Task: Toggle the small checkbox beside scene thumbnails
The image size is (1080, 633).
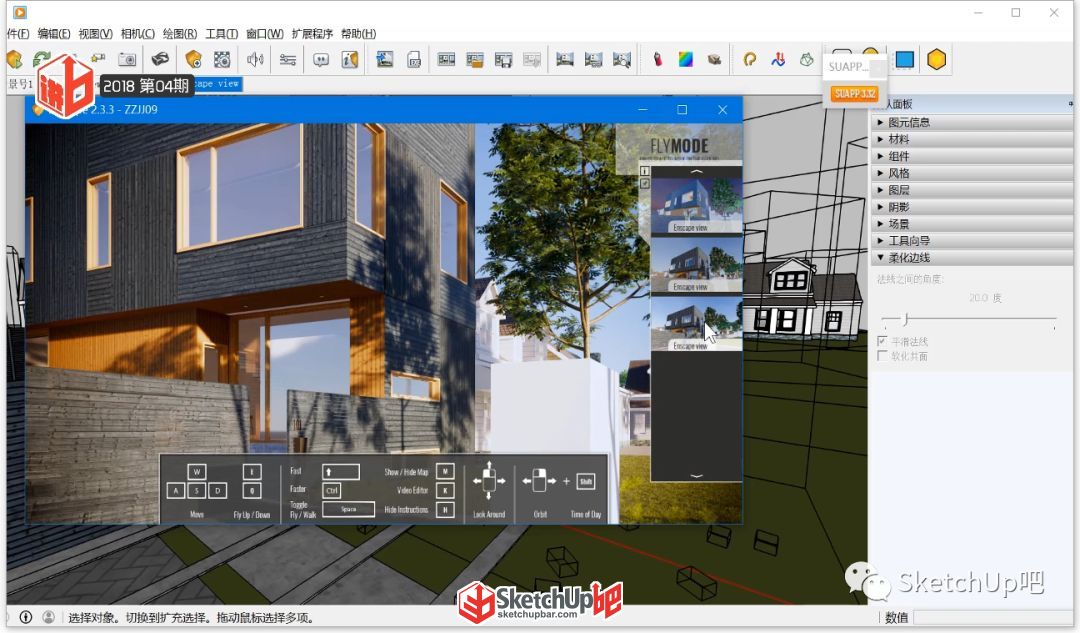Action: tap(645, 183)
